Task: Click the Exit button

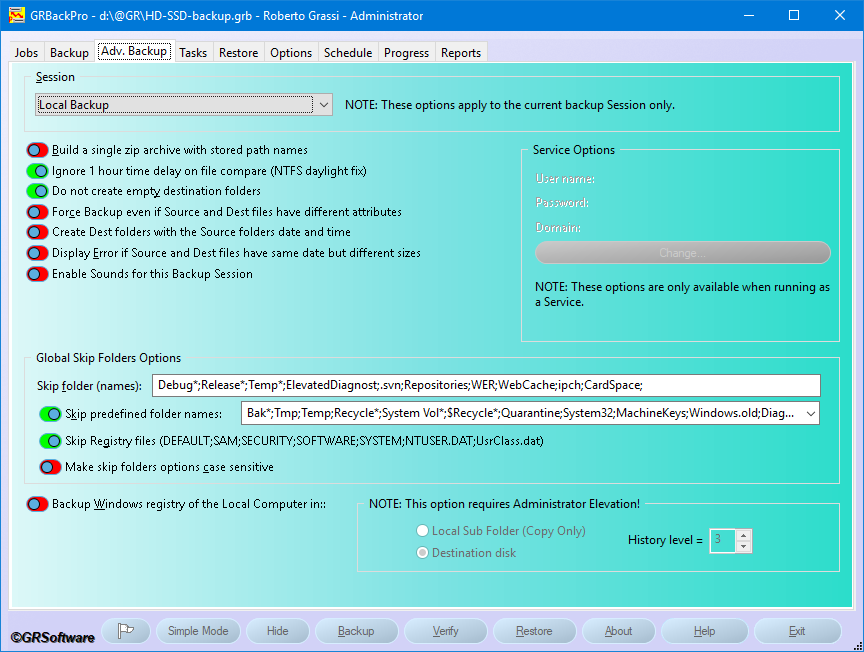Action: [x=797, y=631]
